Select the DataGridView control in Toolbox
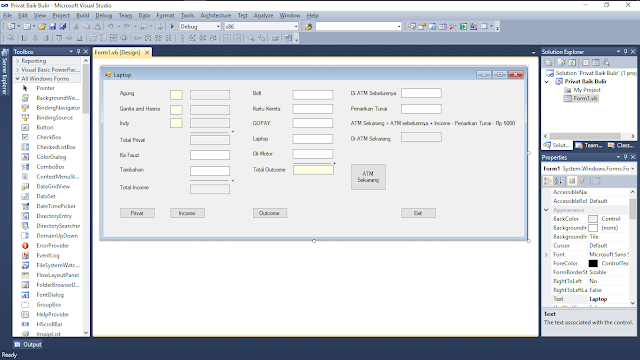This screenshot has width=640, height=360. [x=53, y=187]
